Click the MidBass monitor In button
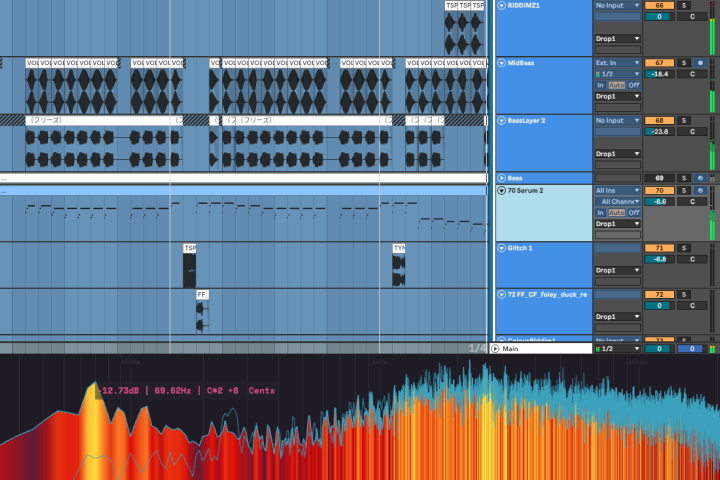This screenshot has width=720, height=480. coord(600,85)
